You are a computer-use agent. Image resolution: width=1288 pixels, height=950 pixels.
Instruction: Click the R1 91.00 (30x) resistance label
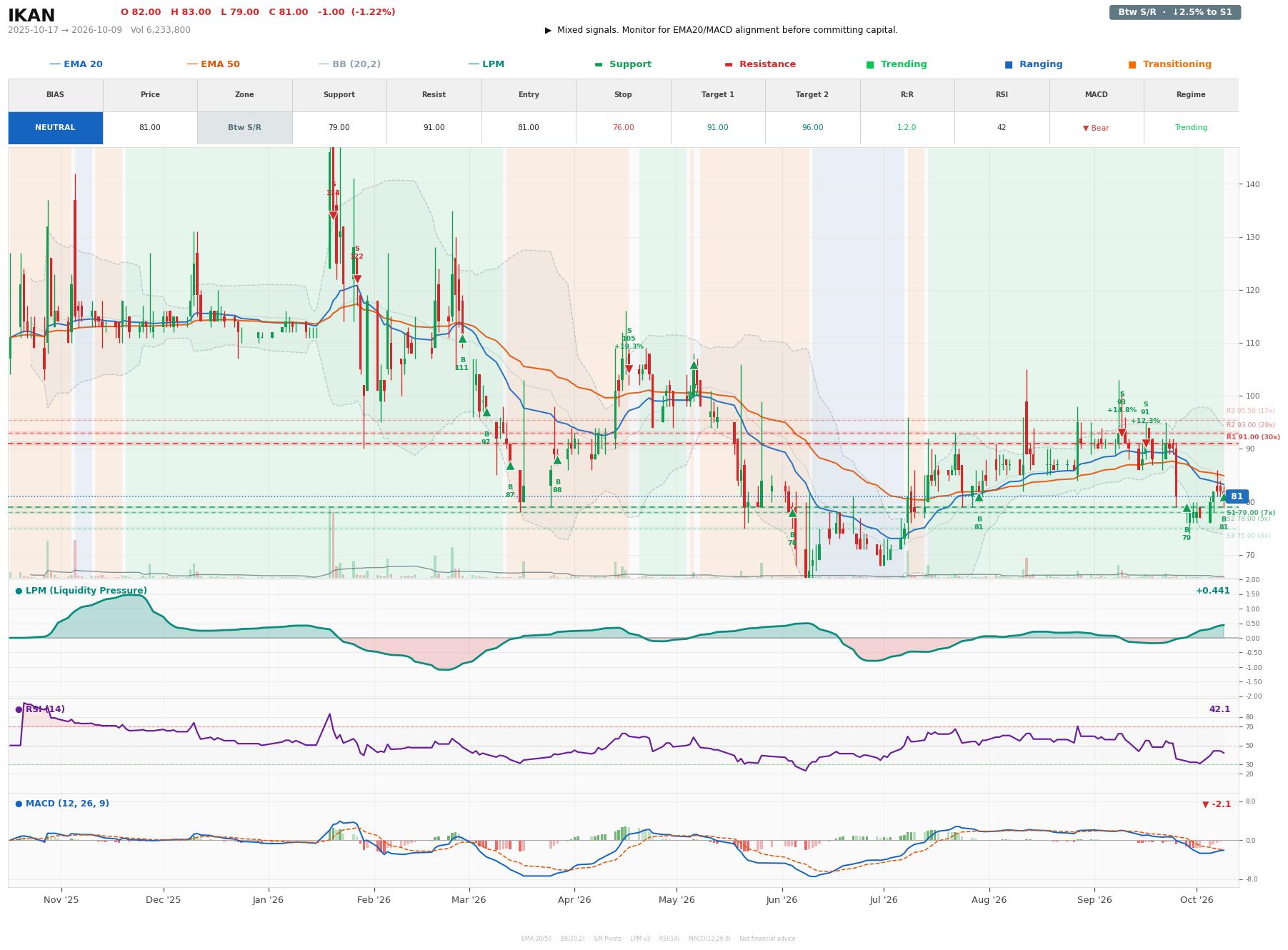(x=1253, y=437)
